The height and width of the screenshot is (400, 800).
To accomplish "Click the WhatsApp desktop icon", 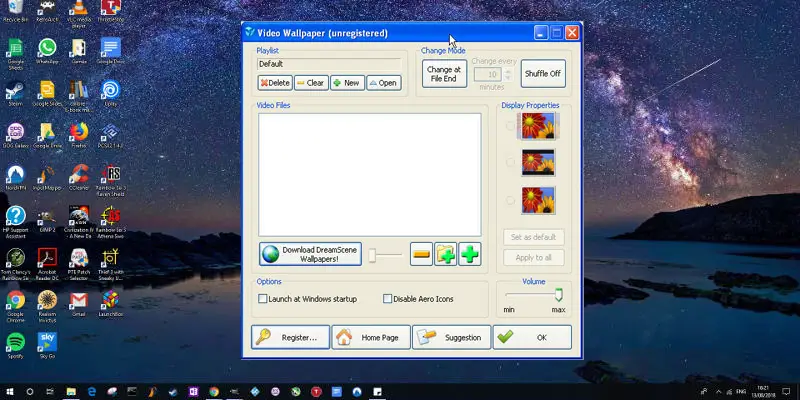I will pyautogui.click(x=47, y=52).
